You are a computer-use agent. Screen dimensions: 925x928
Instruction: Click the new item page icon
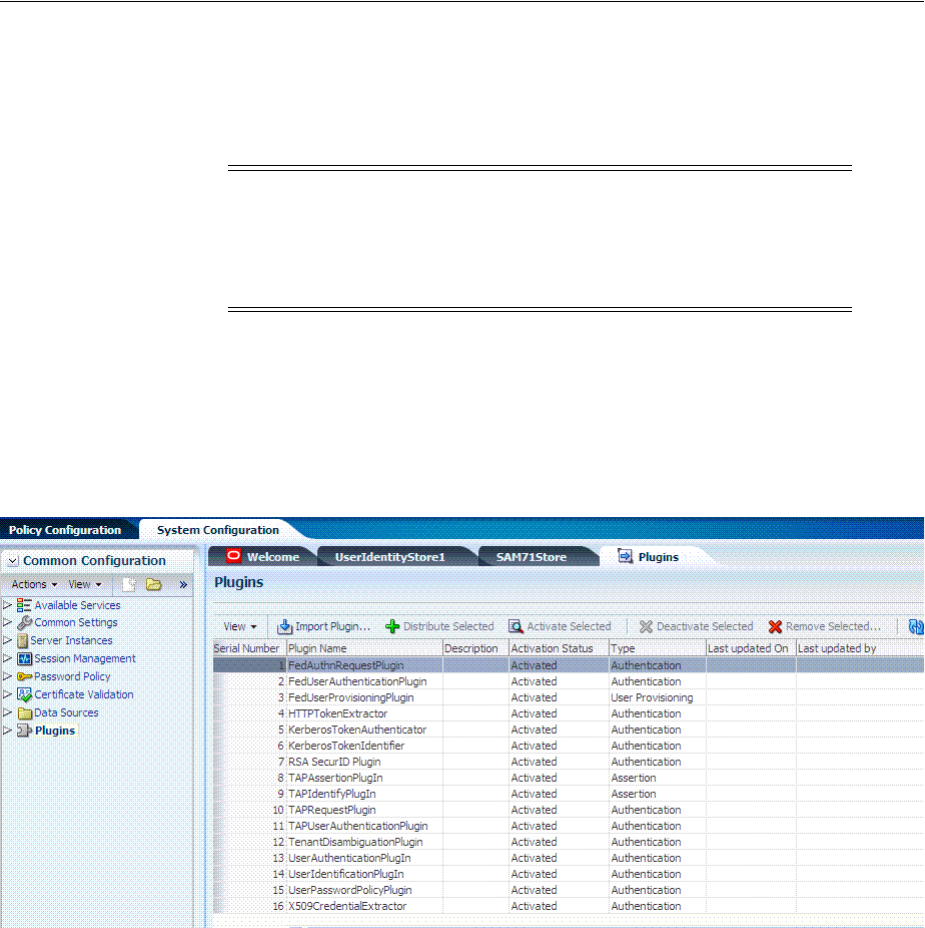[129, 585]
